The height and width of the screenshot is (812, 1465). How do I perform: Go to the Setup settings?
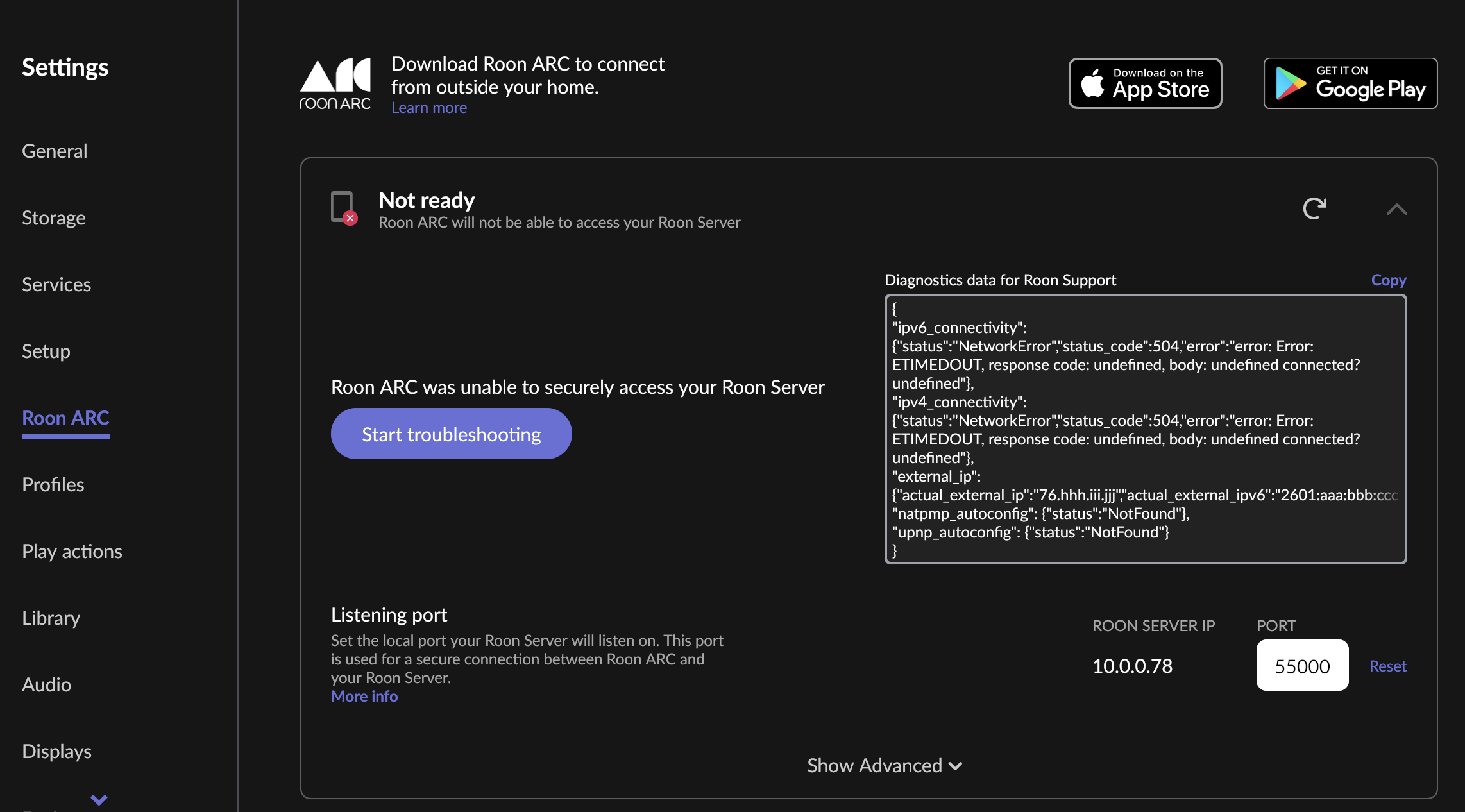[46, 351]
